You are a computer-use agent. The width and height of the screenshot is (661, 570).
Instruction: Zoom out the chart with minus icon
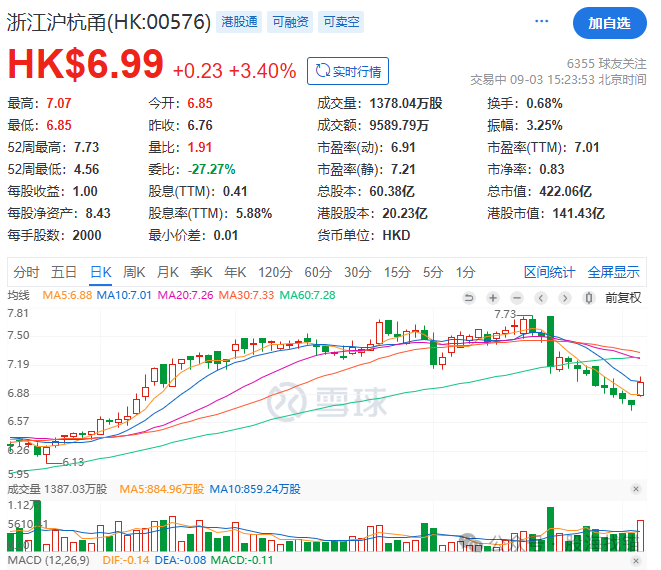click(x=517, y=298)
